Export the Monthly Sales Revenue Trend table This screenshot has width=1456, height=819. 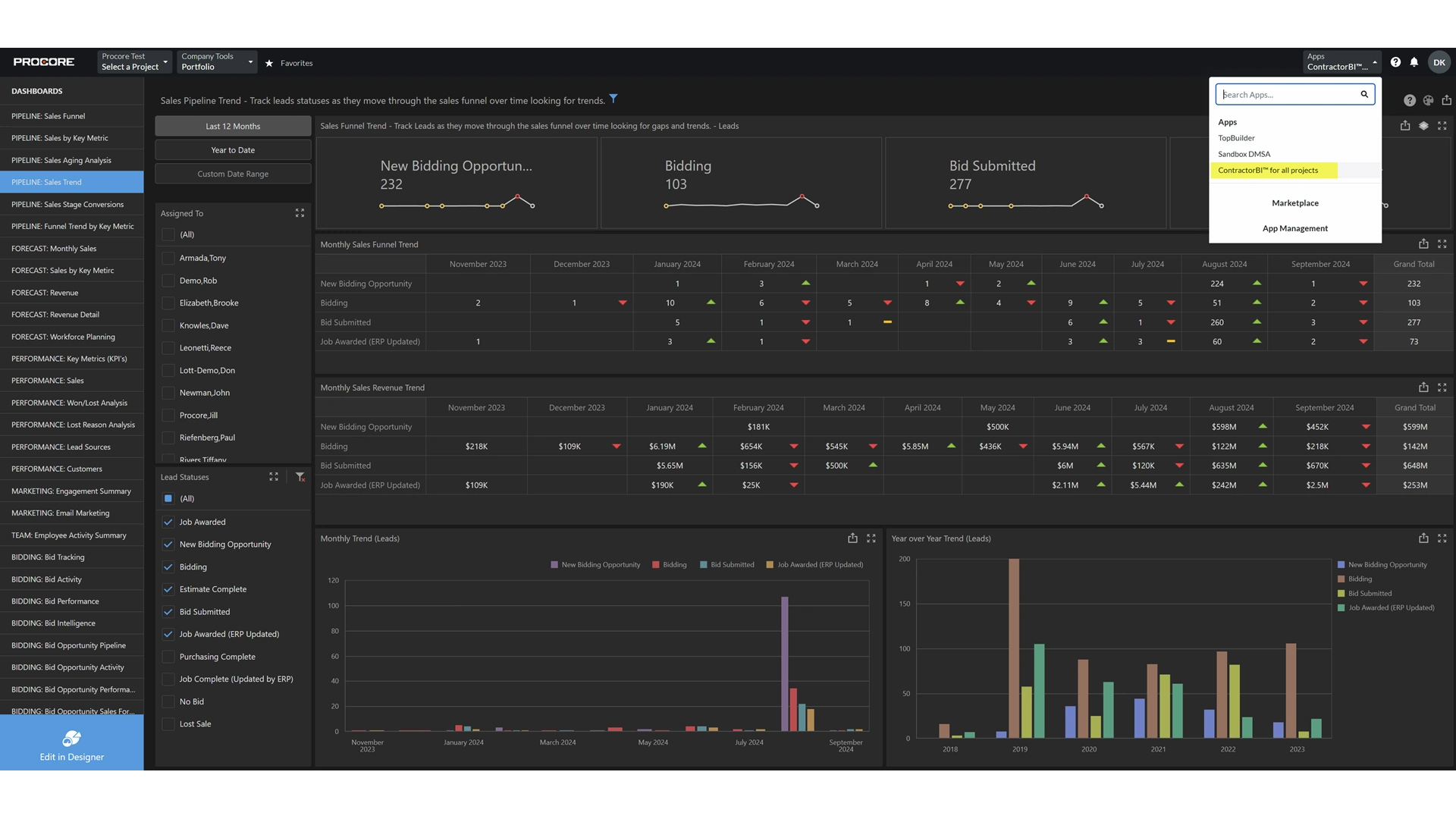tap(1423, 388)
